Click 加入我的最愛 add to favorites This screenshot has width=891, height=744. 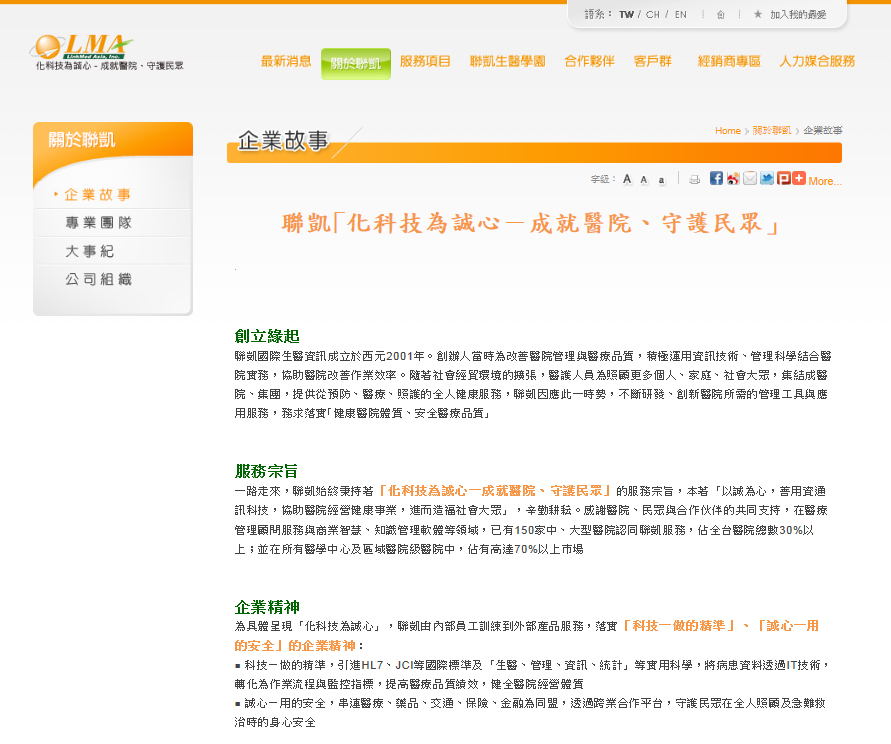pos(798,15)
